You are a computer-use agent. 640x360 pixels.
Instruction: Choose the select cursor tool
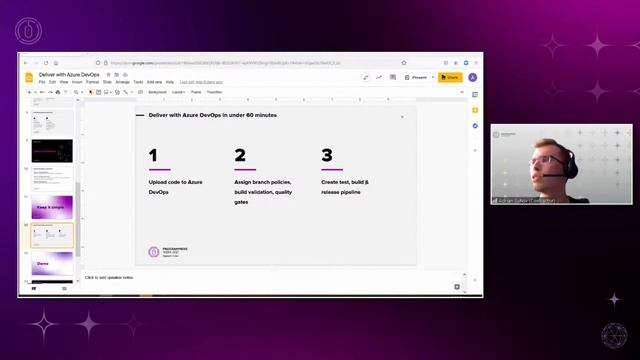click(91, 92)
